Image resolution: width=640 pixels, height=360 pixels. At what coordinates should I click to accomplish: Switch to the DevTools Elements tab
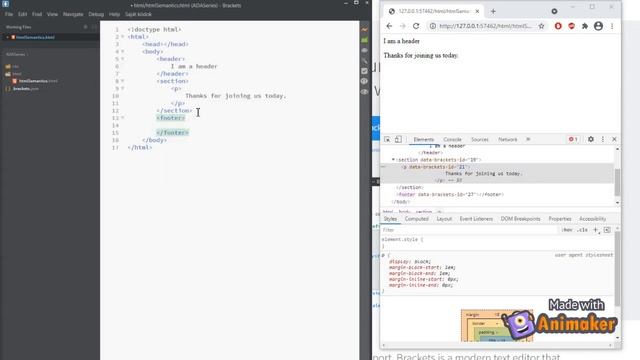click(424, 140)
